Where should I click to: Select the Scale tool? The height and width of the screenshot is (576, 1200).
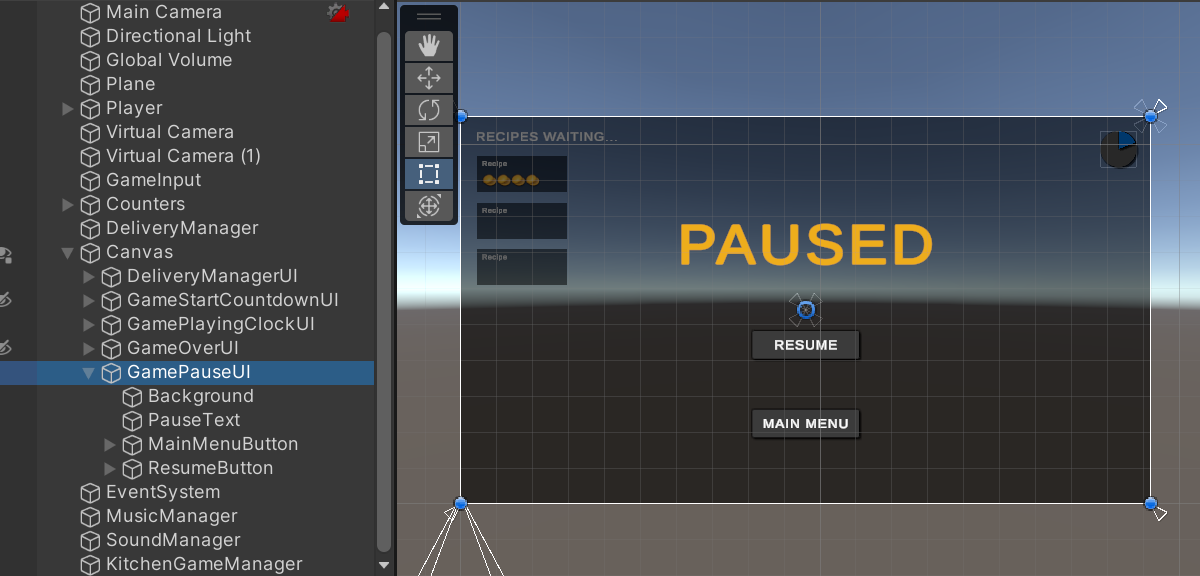coord(428,142)
